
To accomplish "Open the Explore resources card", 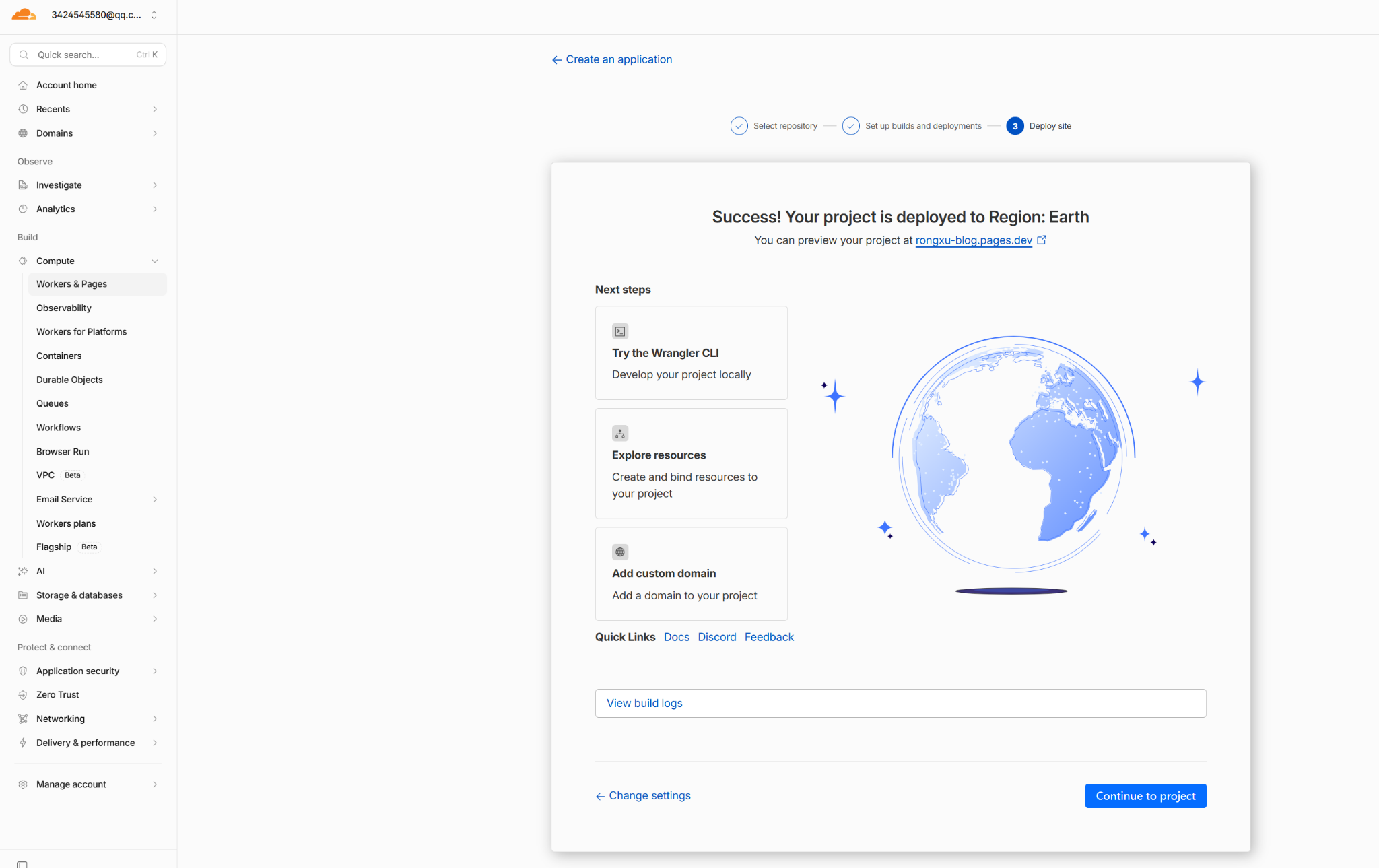I will (691, 463).
